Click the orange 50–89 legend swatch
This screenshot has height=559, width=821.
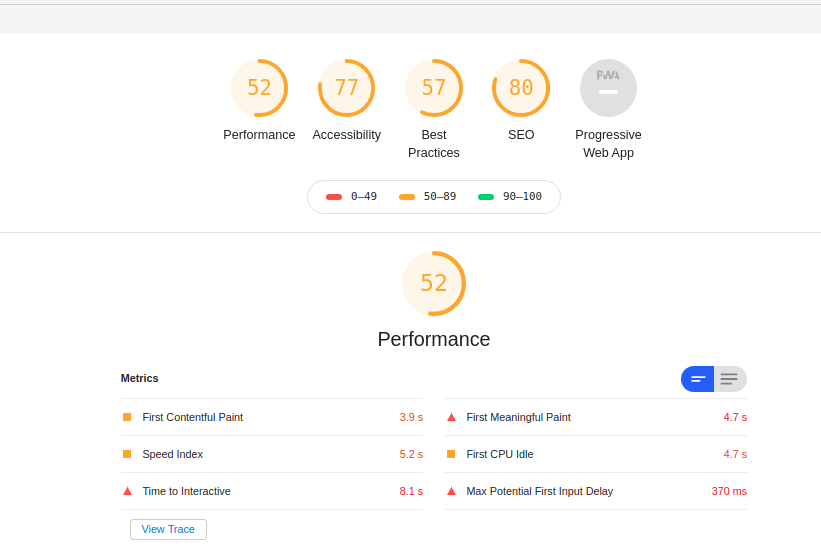point(407,197)
